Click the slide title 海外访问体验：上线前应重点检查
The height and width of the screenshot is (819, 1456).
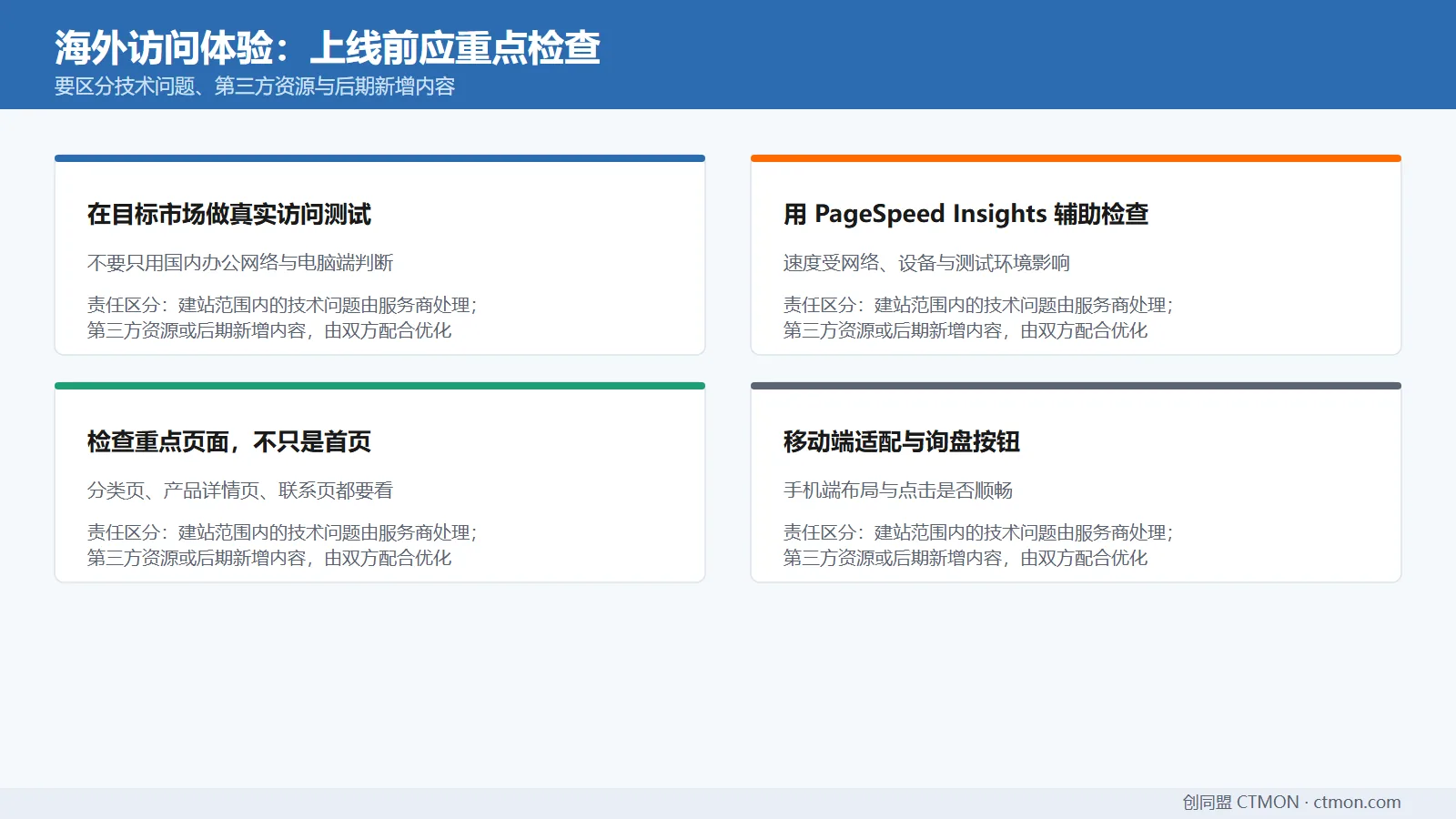tap(328, 47)
